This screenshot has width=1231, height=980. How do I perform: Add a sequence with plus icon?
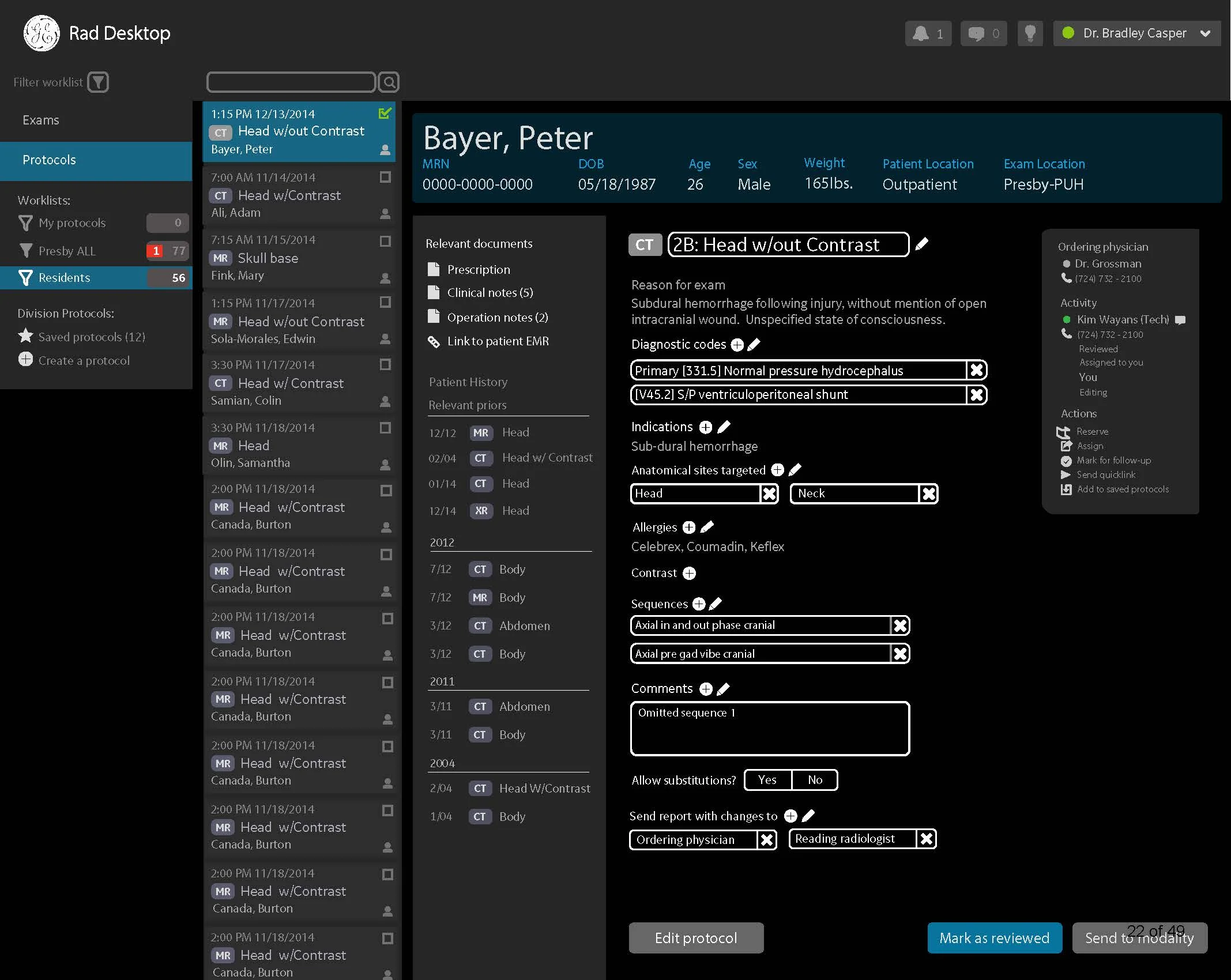(699, 604)
